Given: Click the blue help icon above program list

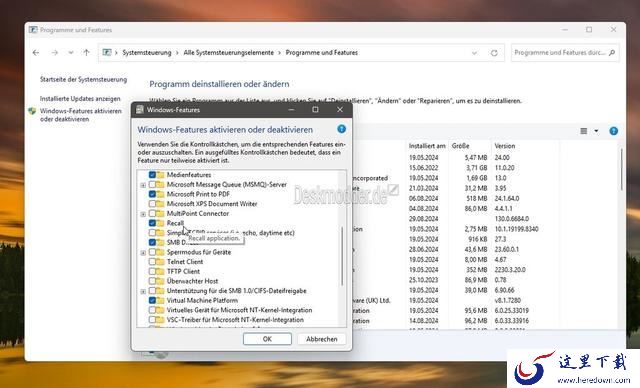Looking at the screenshot, I should pos(613,131).
